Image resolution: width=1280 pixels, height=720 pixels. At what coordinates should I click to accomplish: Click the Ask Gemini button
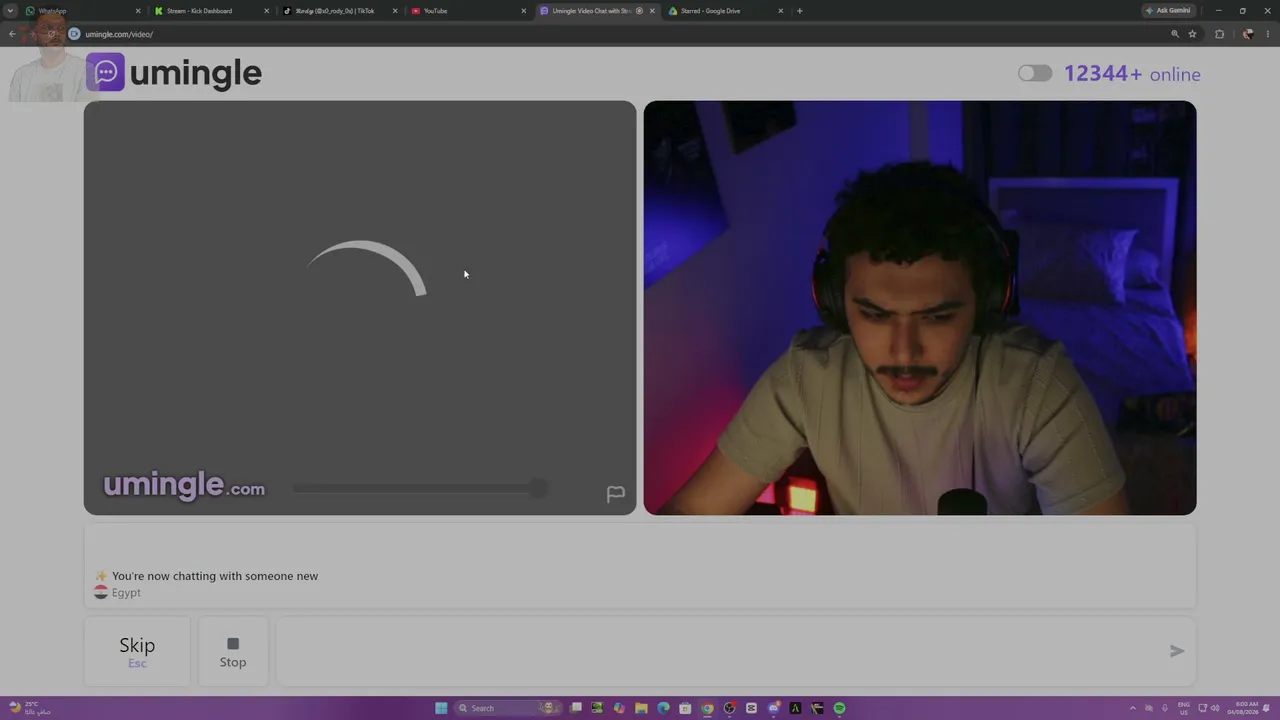pos(1169,11)
